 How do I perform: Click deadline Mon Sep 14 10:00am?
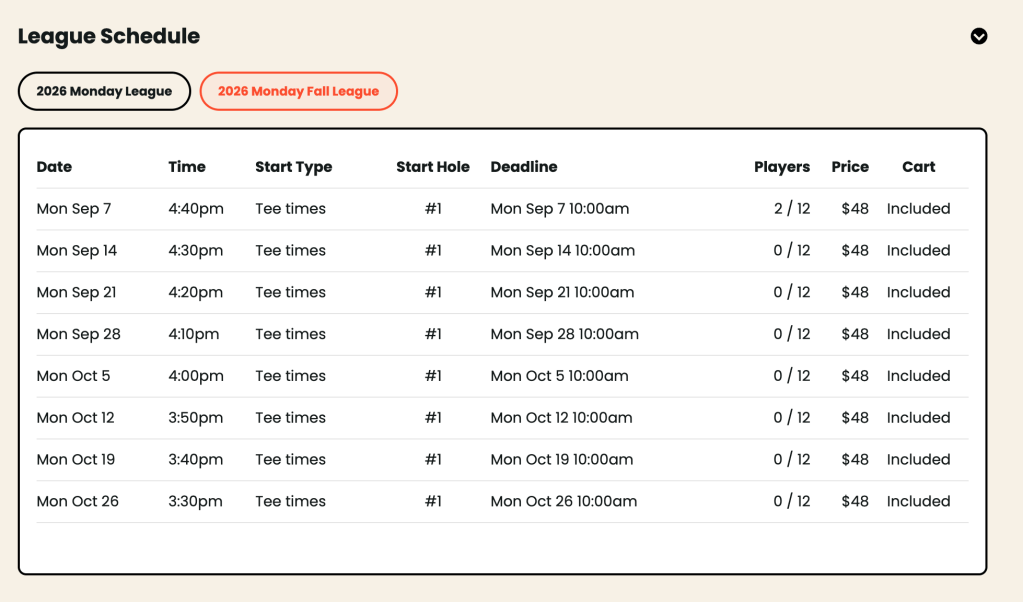click(x=562, y=250)
